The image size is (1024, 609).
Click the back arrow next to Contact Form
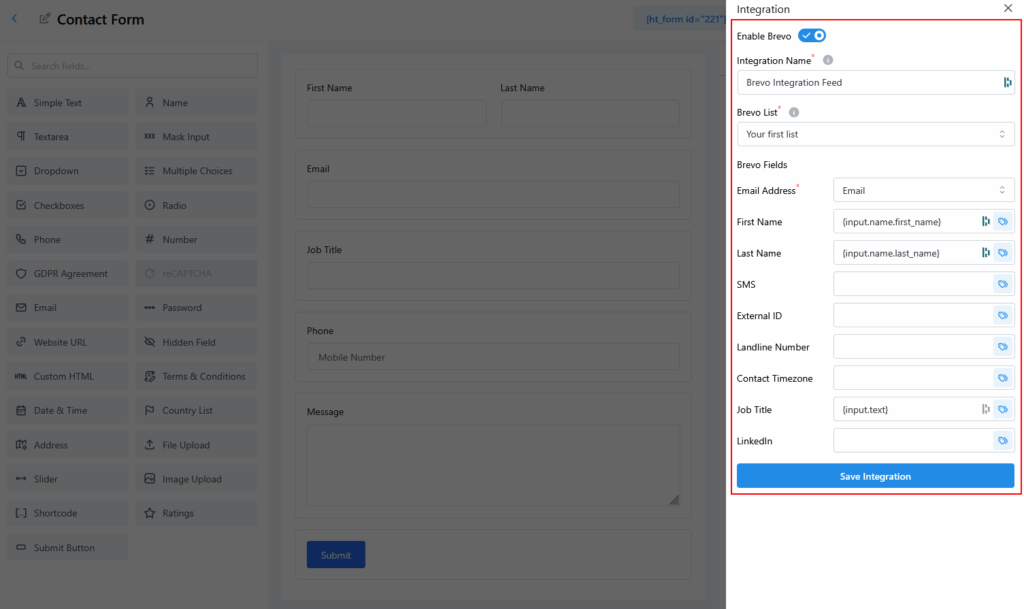tap(14, 19)
